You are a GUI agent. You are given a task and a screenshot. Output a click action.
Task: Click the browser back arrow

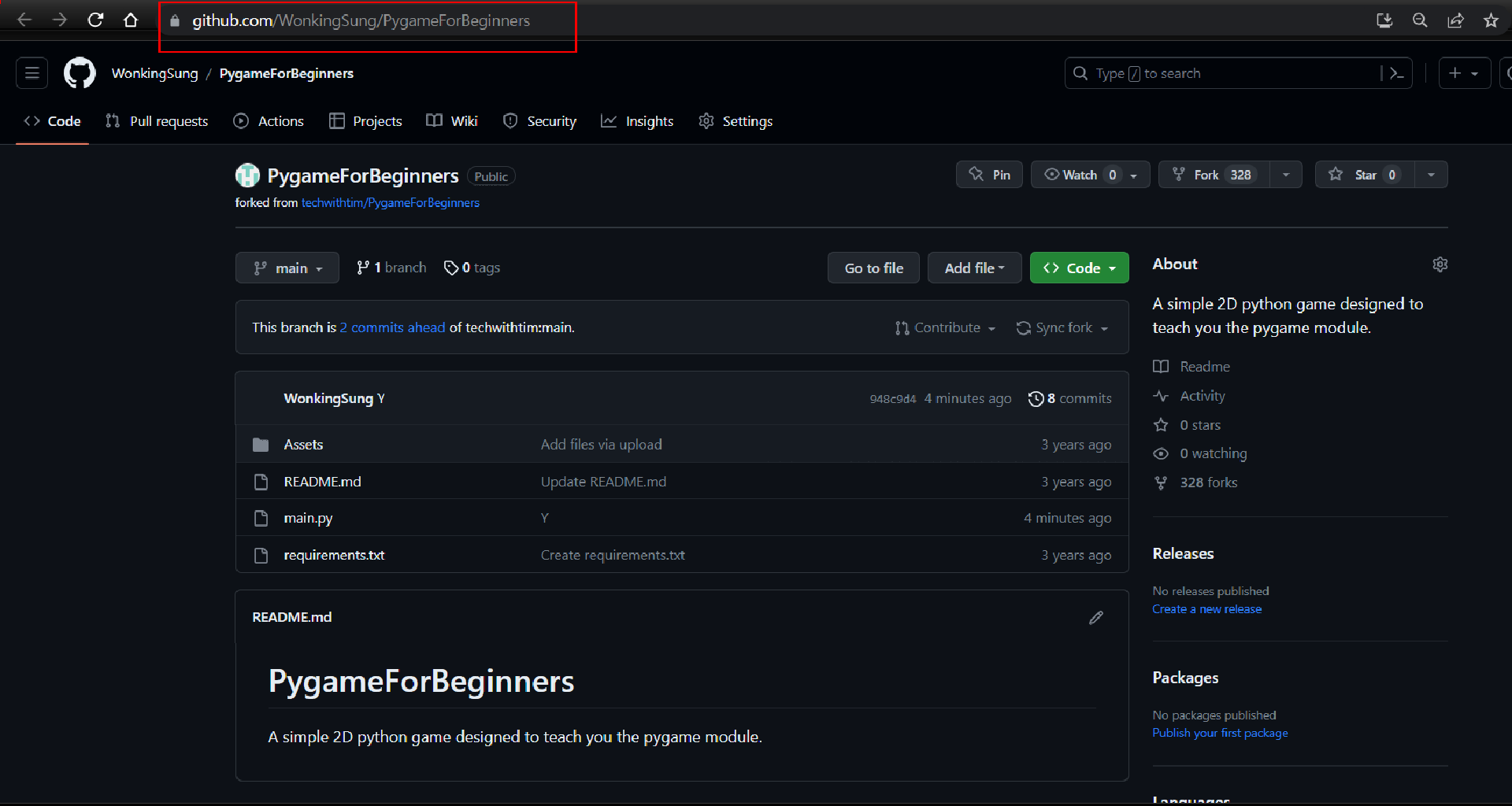point(24,20)
